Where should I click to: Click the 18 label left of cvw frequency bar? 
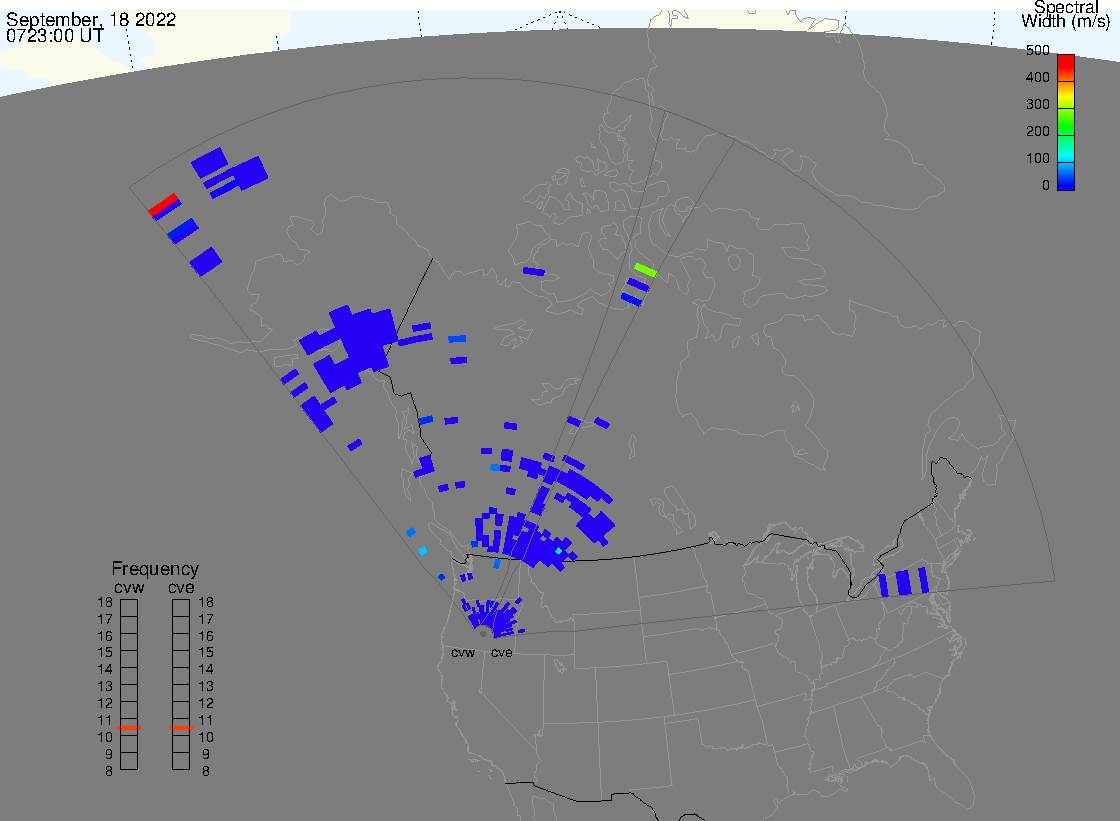[105, 602]
